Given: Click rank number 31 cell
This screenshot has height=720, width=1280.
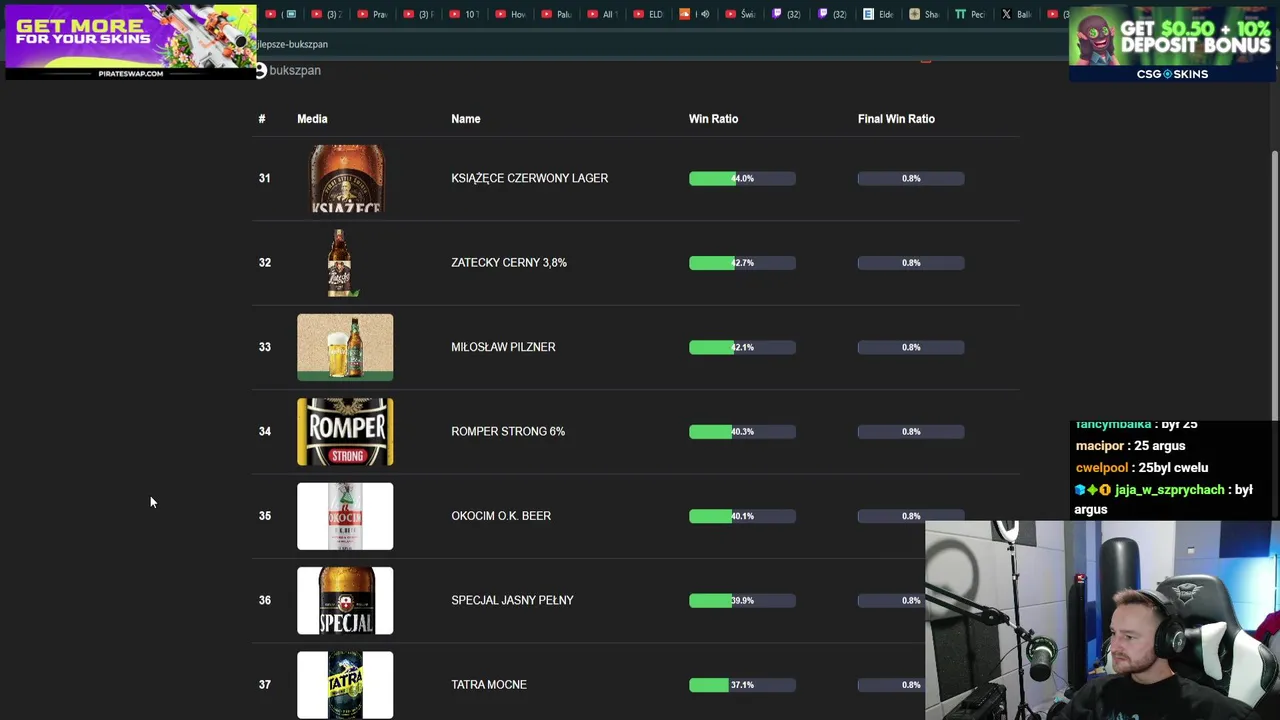Looking at the screenshot, I should (264, 178).
